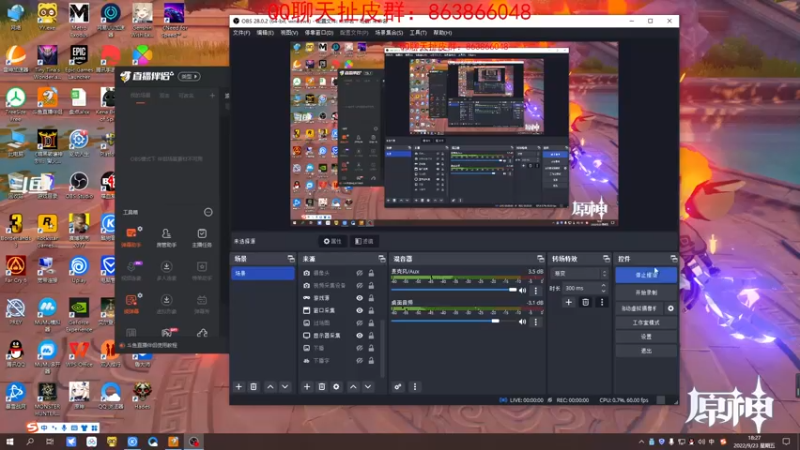
Task: Hide the 窗口采集 source
Action: 359,310
